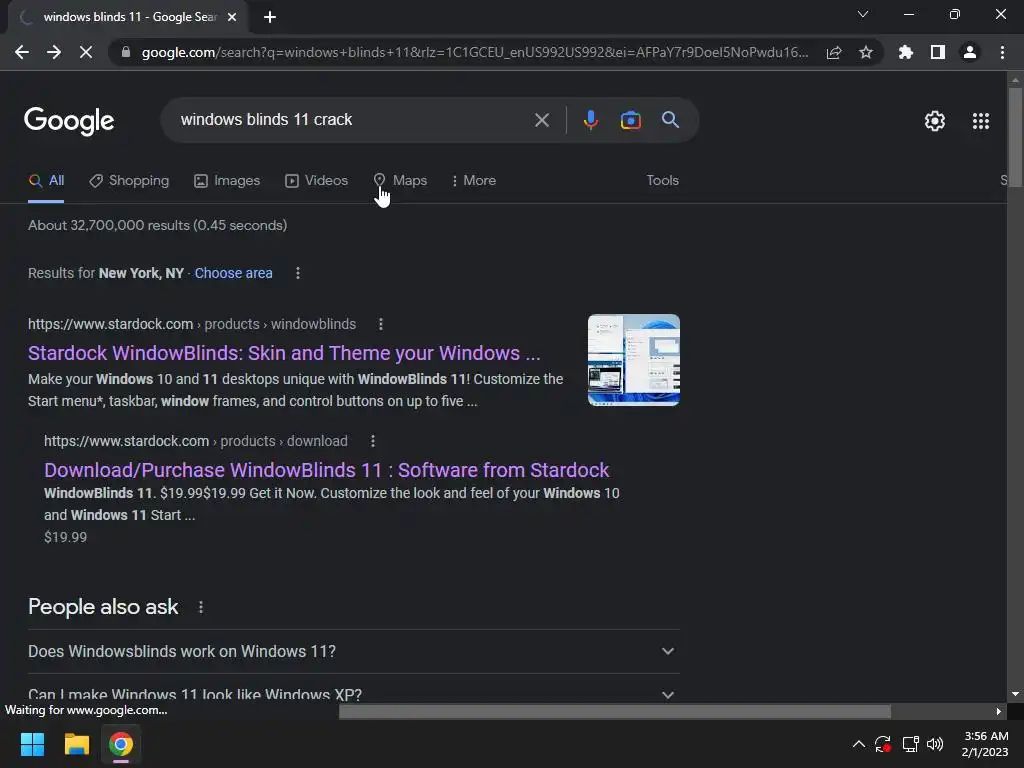1024x768 pixels.
Task: Switch to Maps results tab
Action: pos(400,181)
